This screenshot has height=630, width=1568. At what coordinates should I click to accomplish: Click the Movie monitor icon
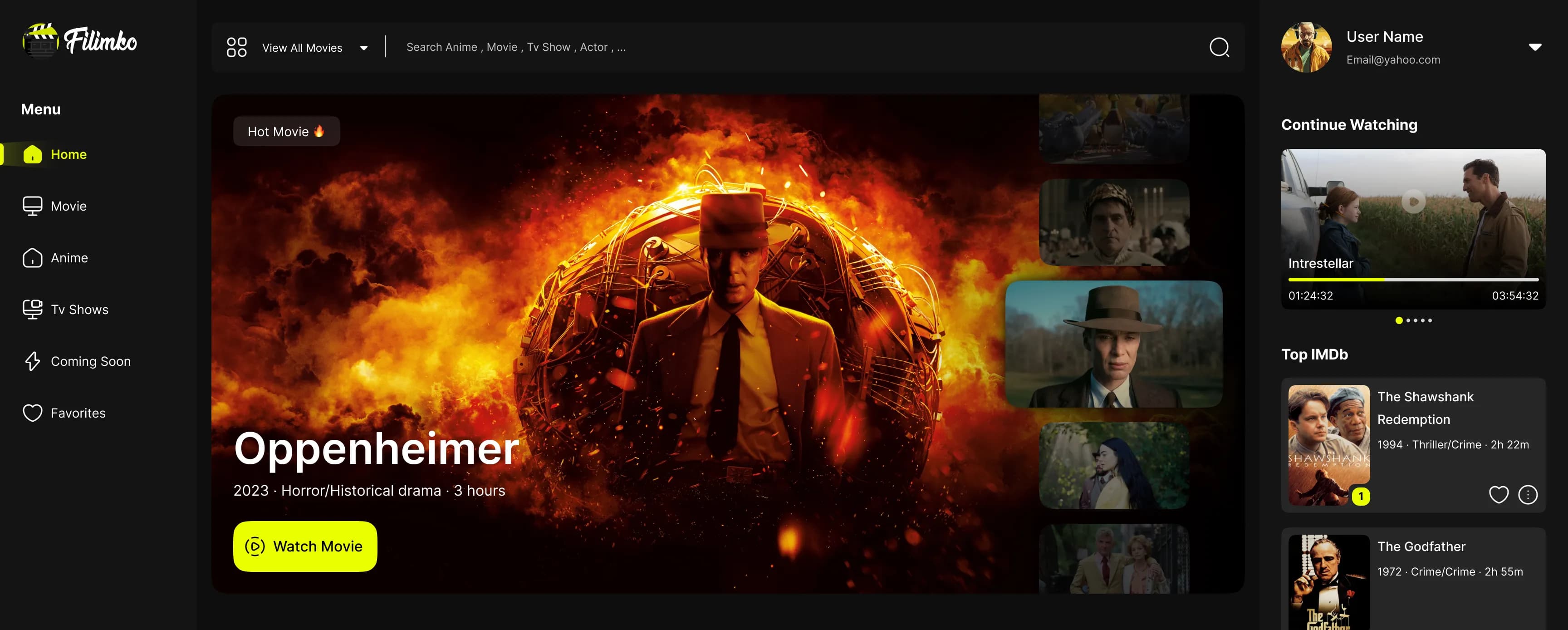32,207
